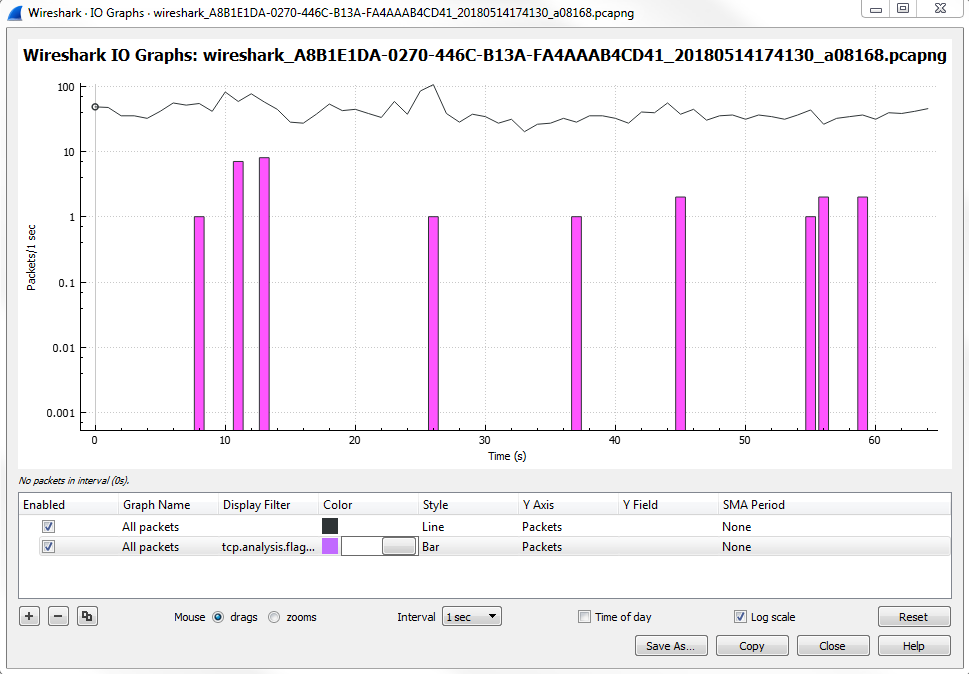
Task: Select the Packets Y Axis cell in Line row
Action: pyautogui.click(x=542, y=526)
